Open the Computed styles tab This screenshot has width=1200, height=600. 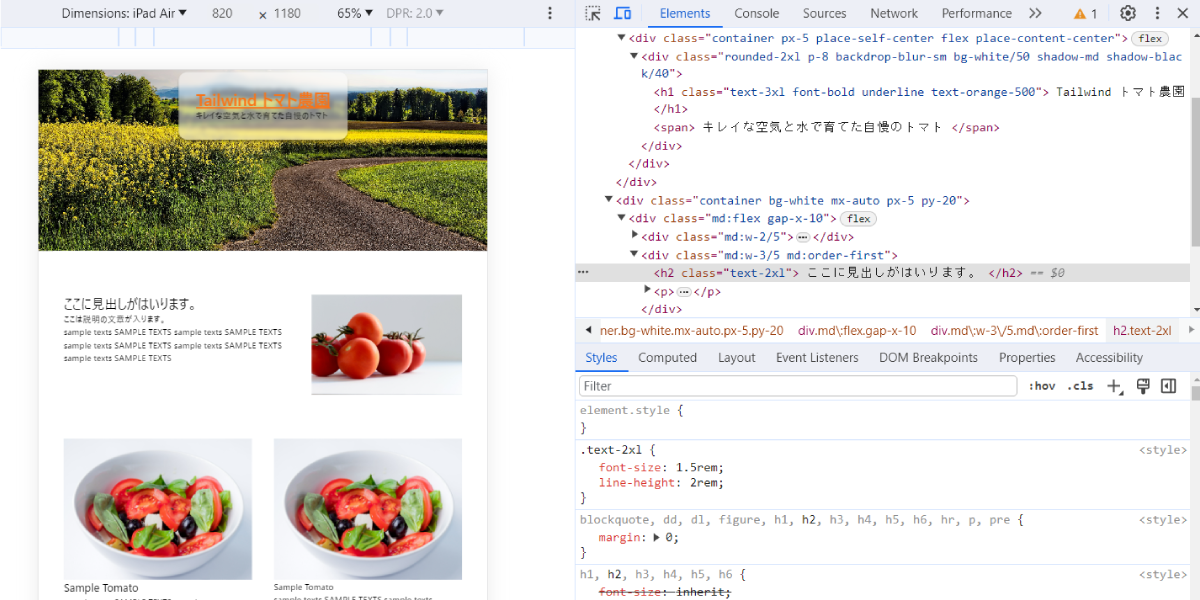(x=667, y=358)
